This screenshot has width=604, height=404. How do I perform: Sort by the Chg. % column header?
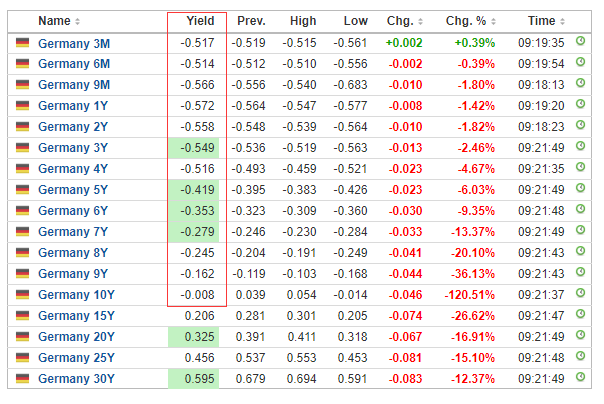click(472, 21)
